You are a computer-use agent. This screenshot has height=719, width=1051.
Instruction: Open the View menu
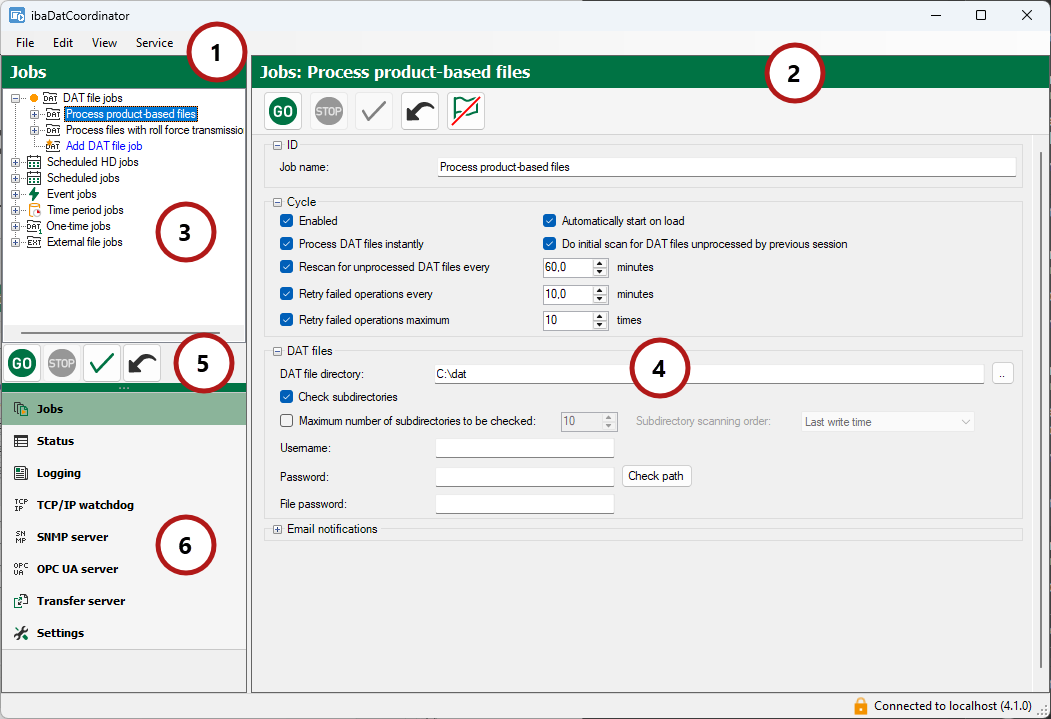(x=104, y=42)
